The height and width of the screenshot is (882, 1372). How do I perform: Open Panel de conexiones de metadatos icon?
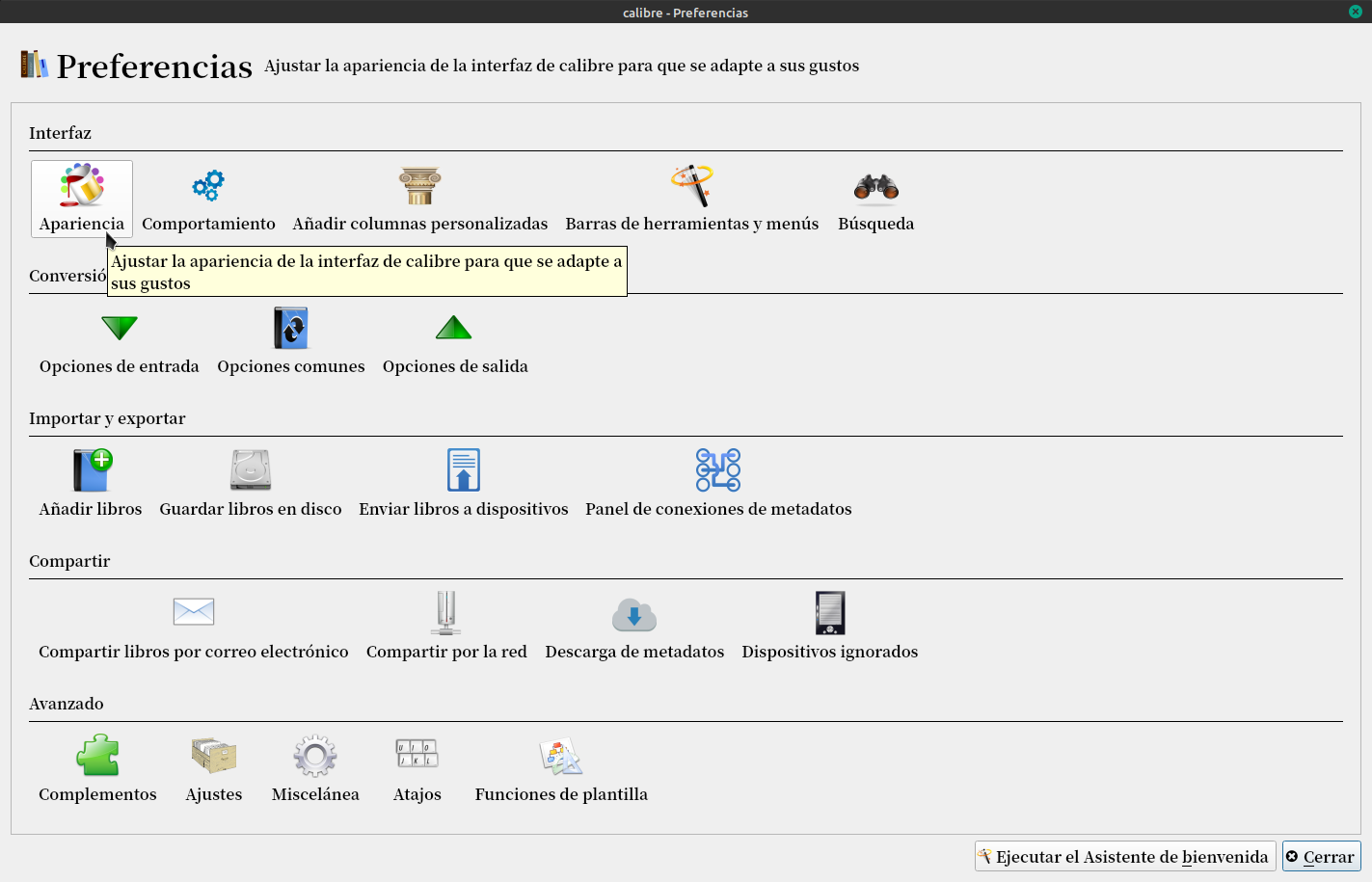[718, 470]
